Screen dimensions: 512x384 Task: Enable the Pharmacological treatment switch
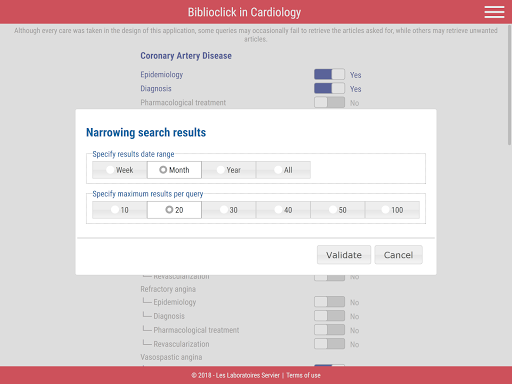[x=329, y=102]
